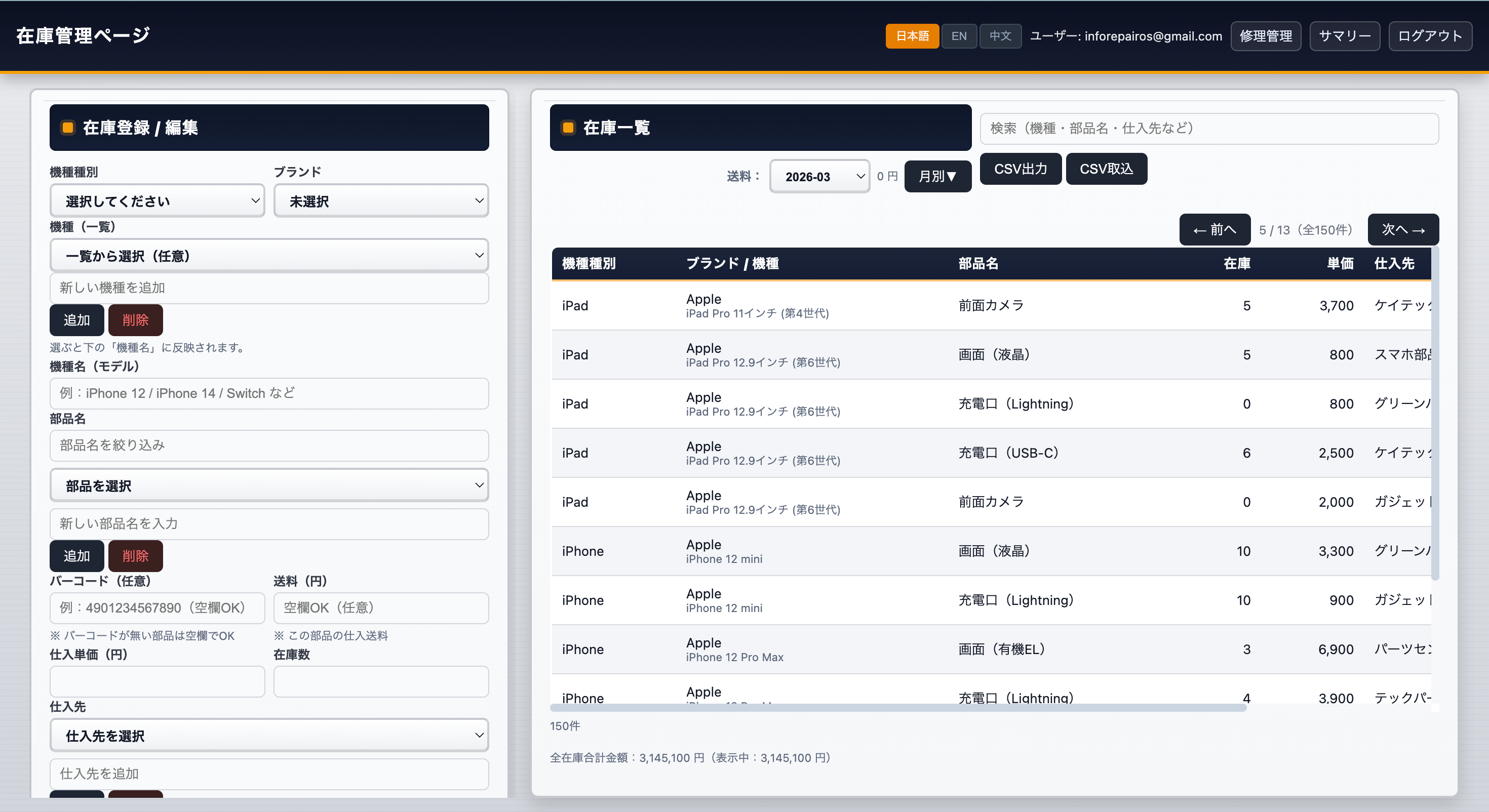1489x812 pixels.
Task: Click the CSV出力 export button
Action: (1020, 169)
